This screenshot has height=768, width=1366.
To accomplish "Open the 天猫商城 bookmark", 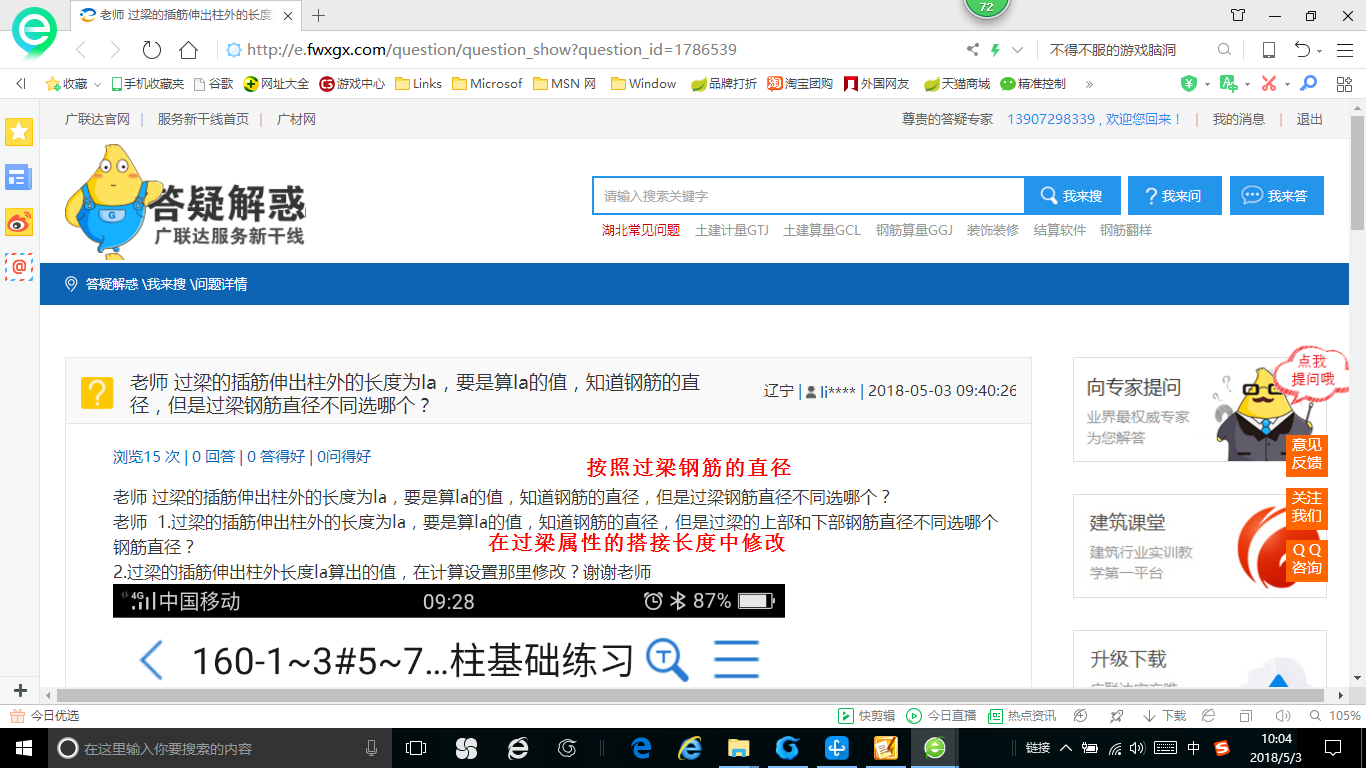I will [x=957, y=84].
